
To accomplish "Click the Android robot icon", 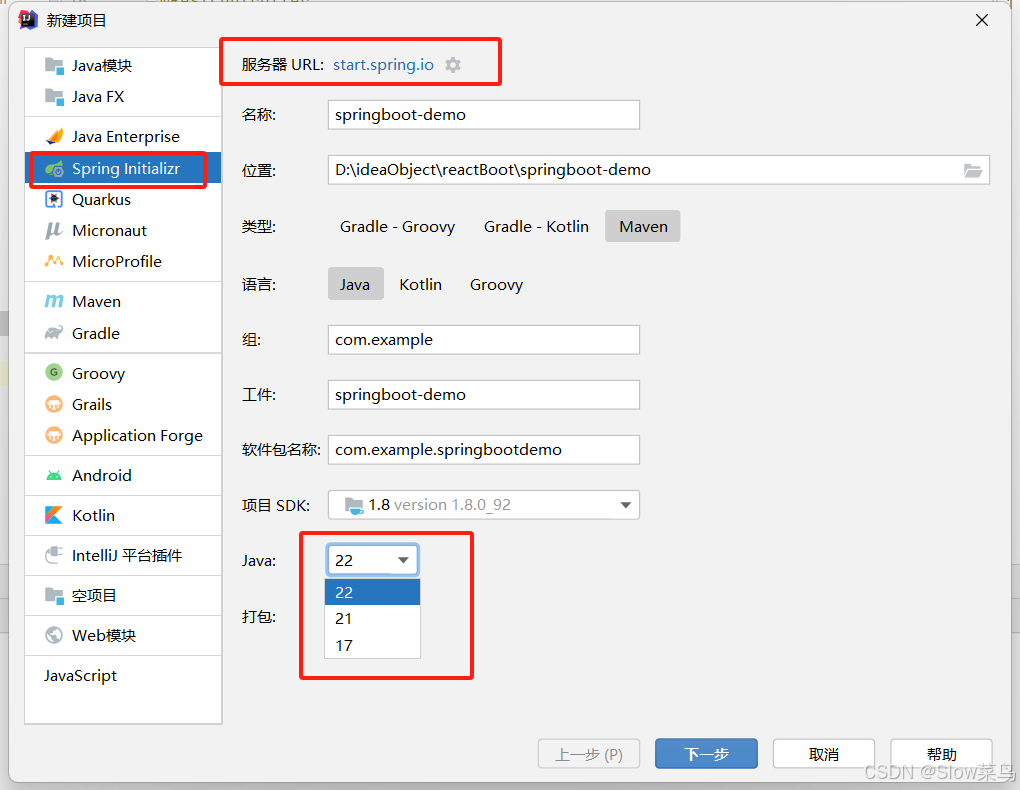I will pos(54,475).
